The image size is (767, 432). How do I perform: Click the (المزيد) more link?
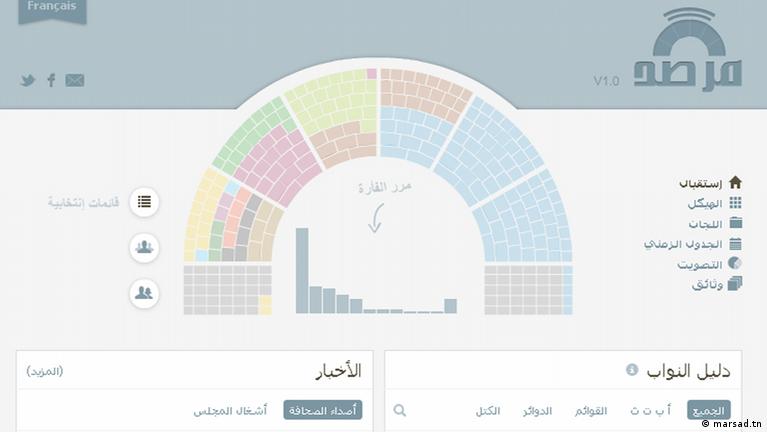coord(44,371)
